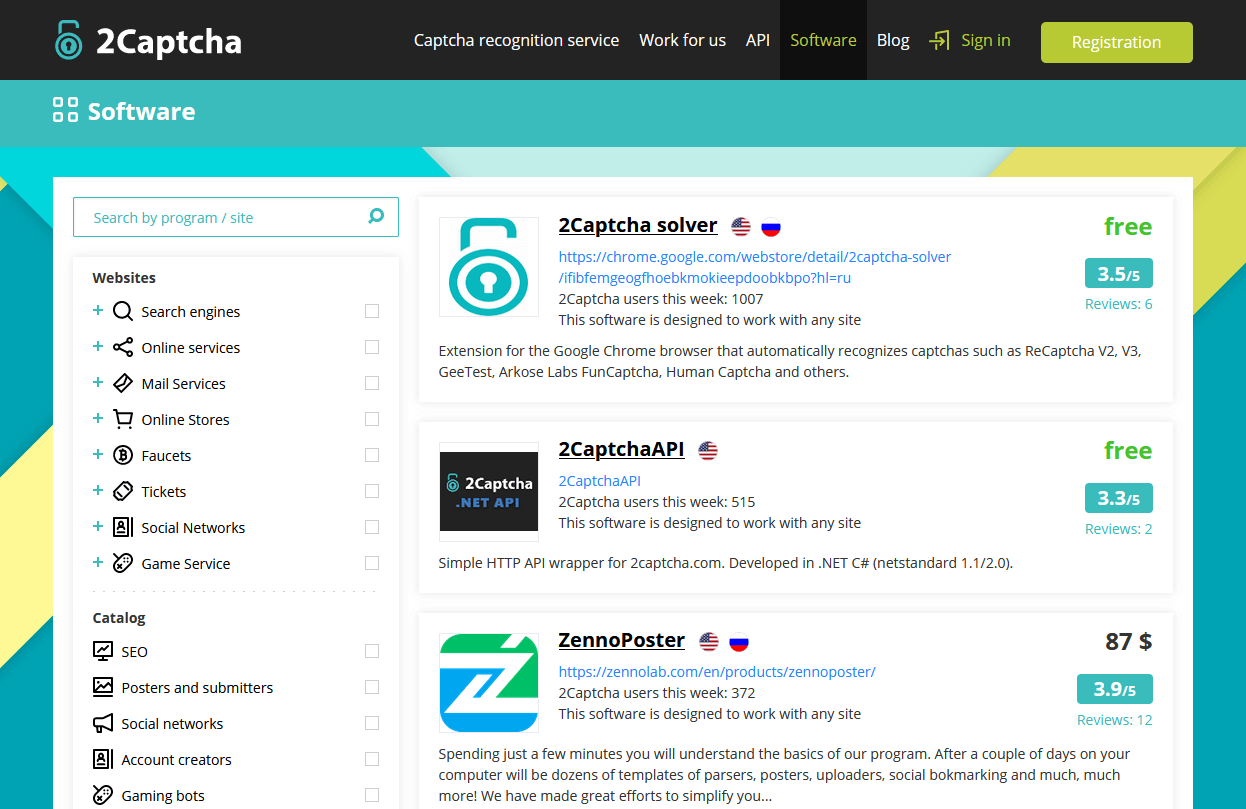
Task: Click the Software grid icon in banner
Action: [65, 110]
